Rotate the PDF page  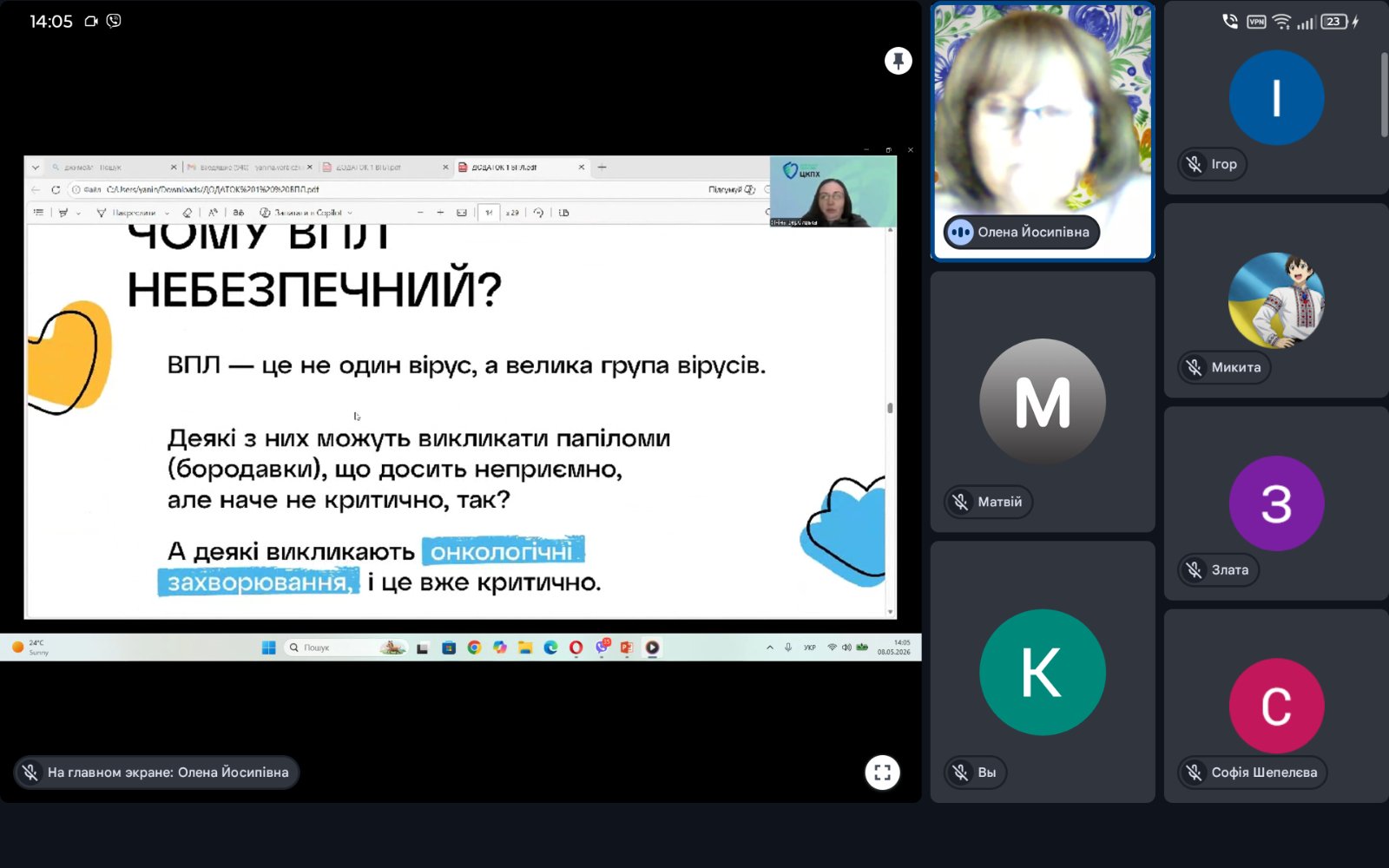538,213
